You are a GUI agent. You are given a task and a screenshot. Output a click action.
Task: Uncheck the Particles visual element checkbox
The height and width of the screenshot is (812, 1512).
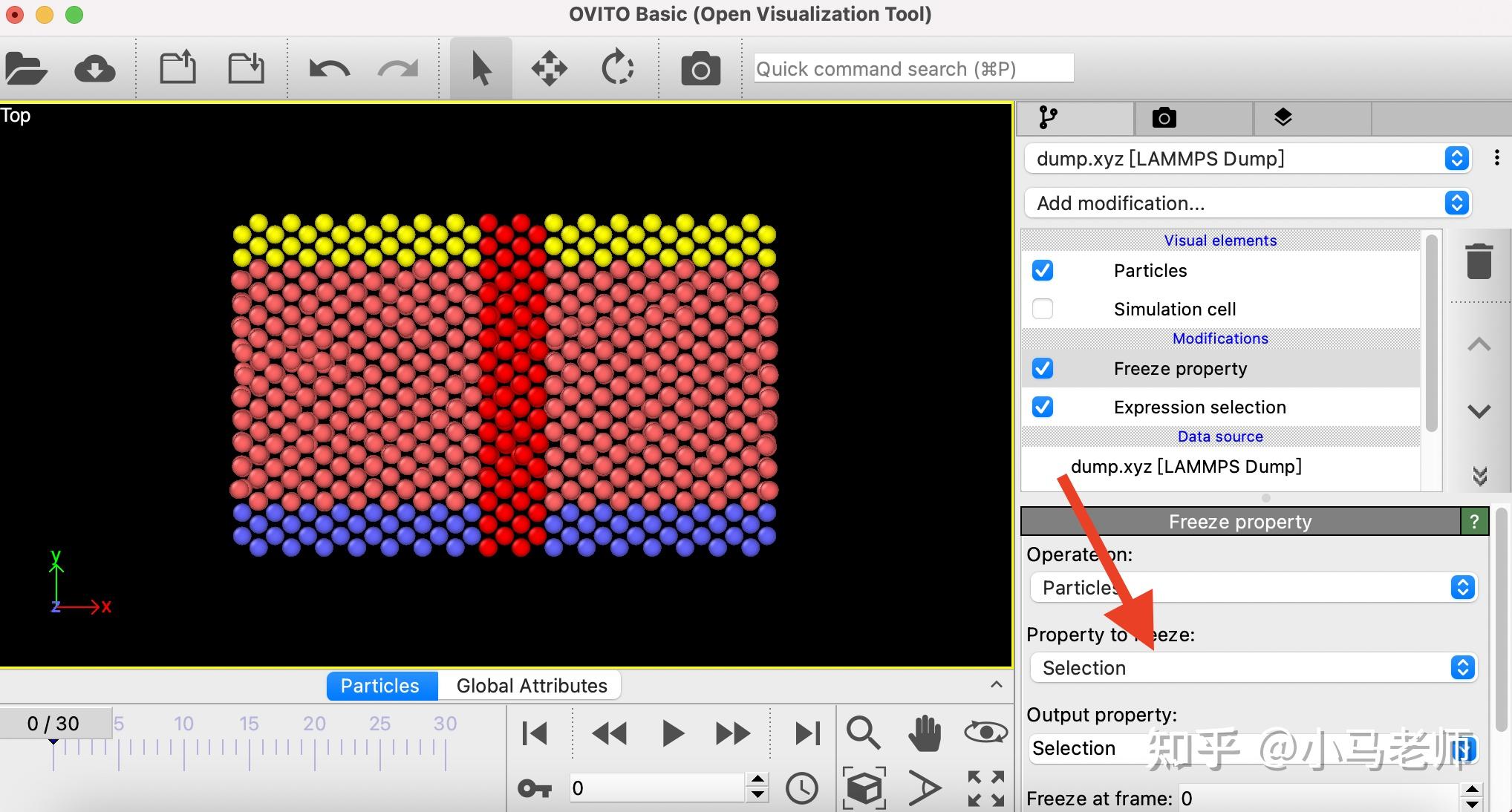(1043, 271)
